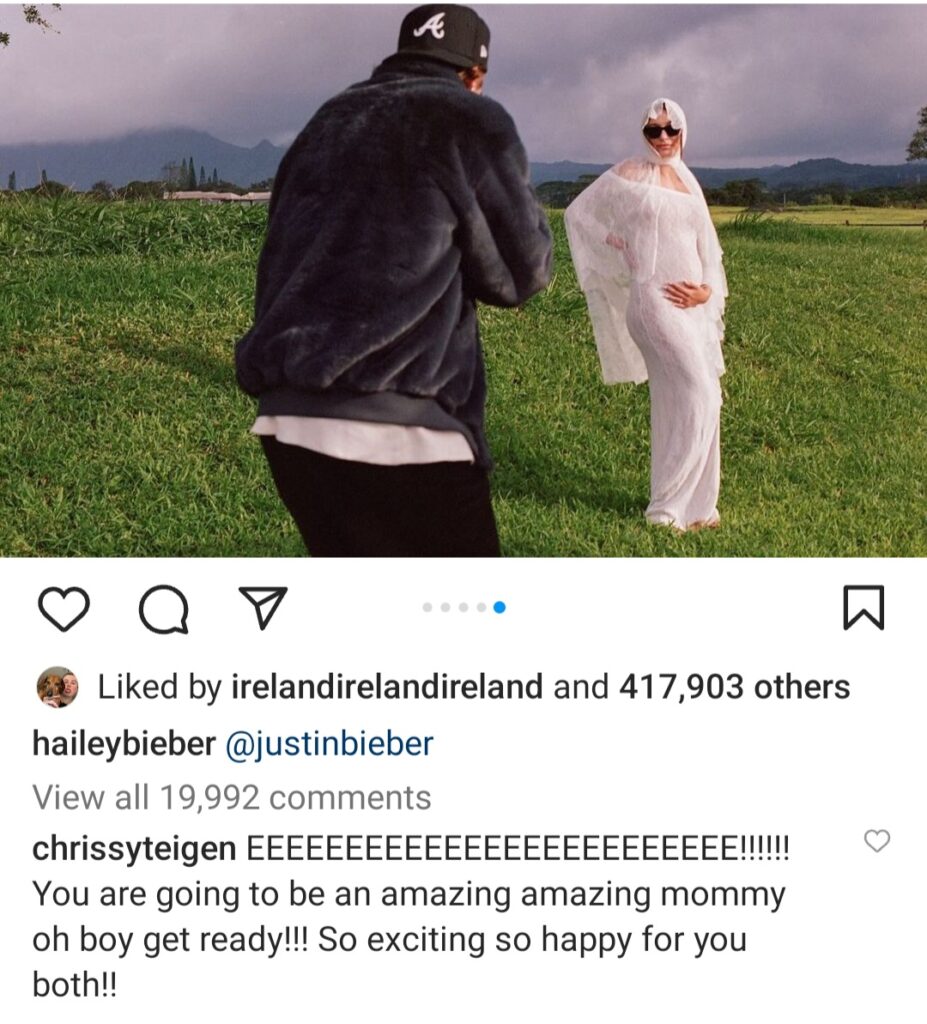View all 19,992 comments
Screen dimensions: 927x1024
tap(232, 797)
